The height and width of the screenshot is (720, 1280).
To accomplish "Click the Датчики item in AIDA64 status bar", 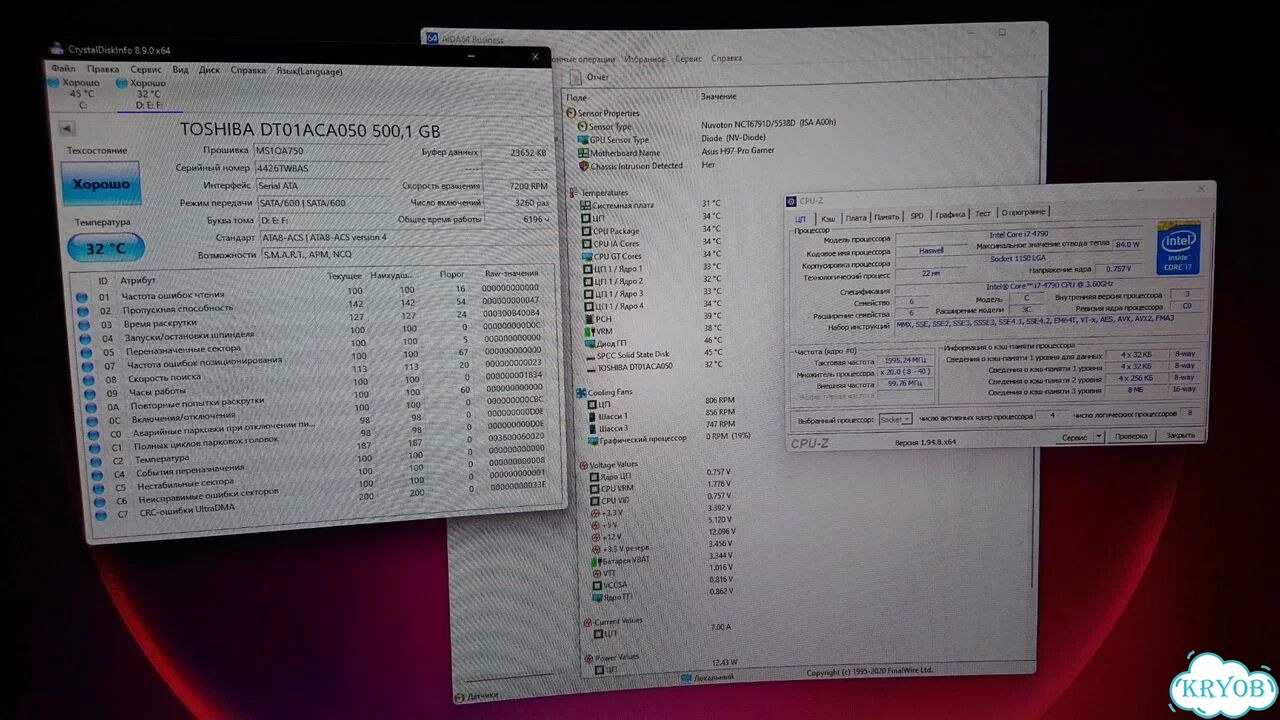I will click(x=476, y=696).
